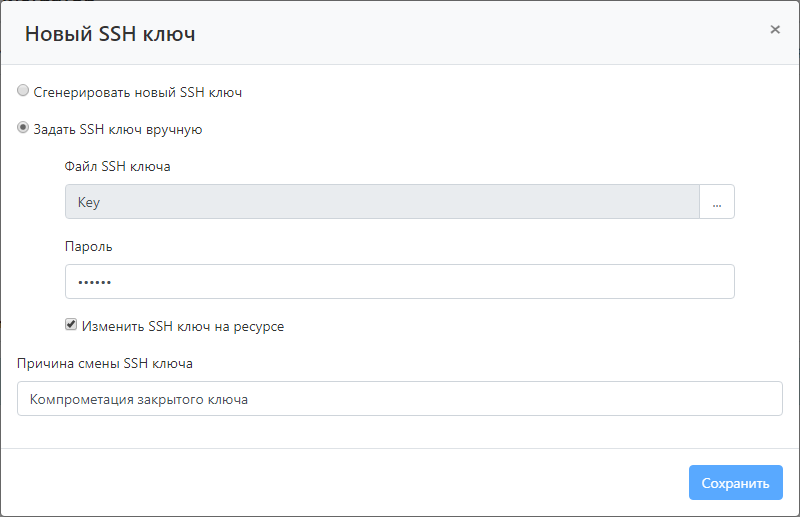Click the 'Компрометация закрытого ключа' text
This screenshot has height=517, width=800.
pyautogui.click(x=139, y=399)
